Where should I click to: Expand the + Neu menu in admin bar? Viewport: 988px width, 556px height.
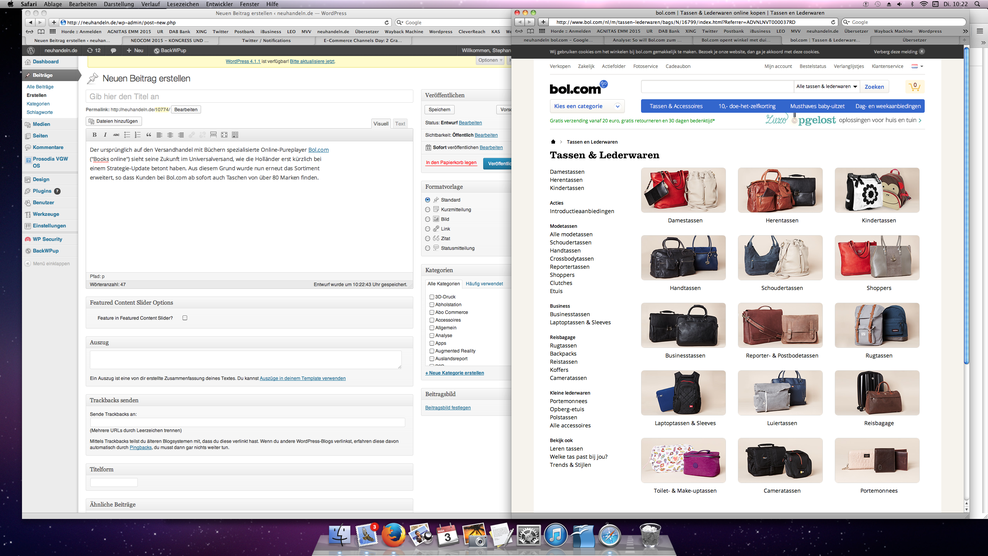pyautogui.click(x=135, y=50)
